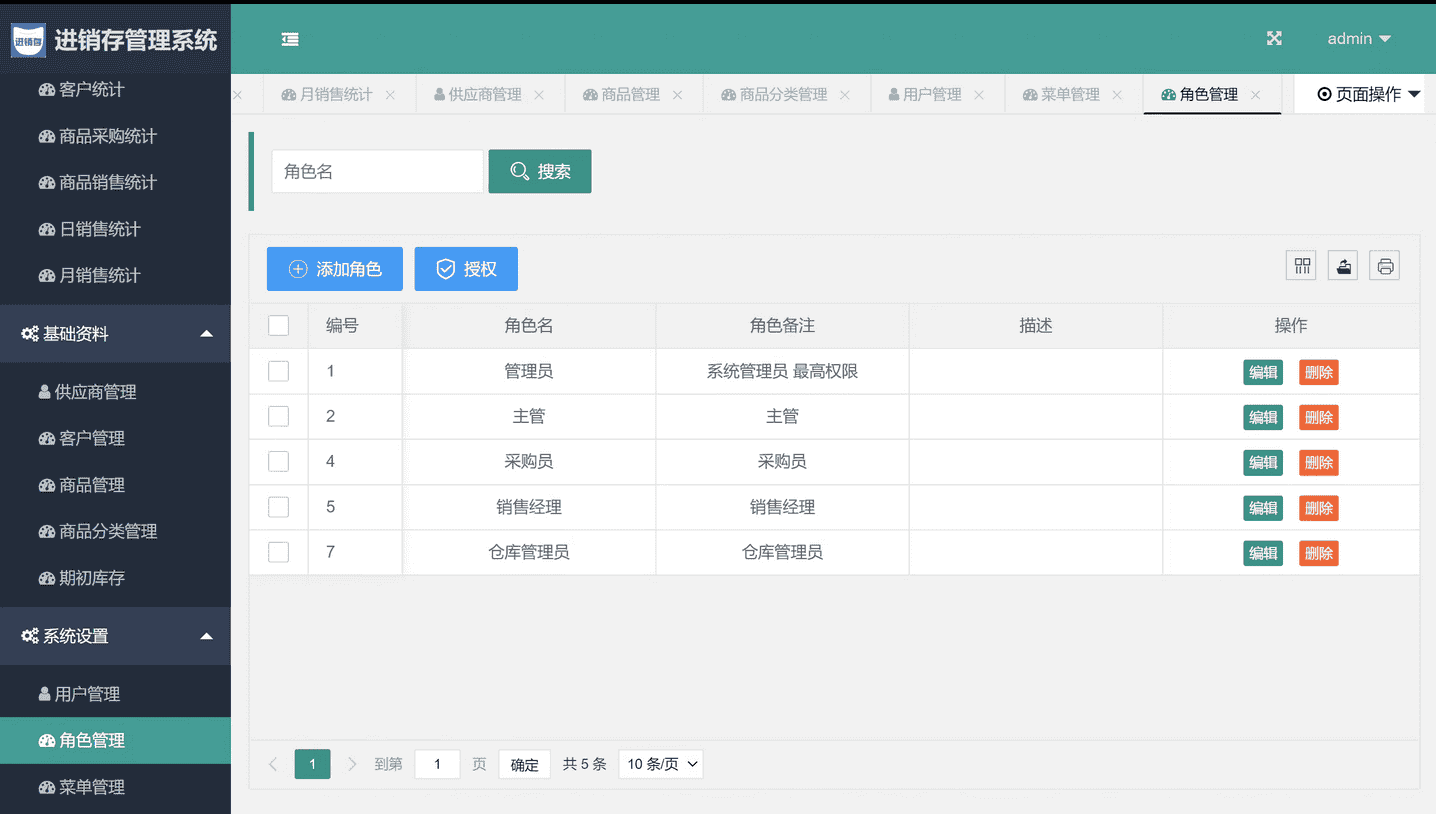Tick the checkbox for 仓库管理员 row
Viewport: 1436px width, 814px height.
(x=279, y=552)
